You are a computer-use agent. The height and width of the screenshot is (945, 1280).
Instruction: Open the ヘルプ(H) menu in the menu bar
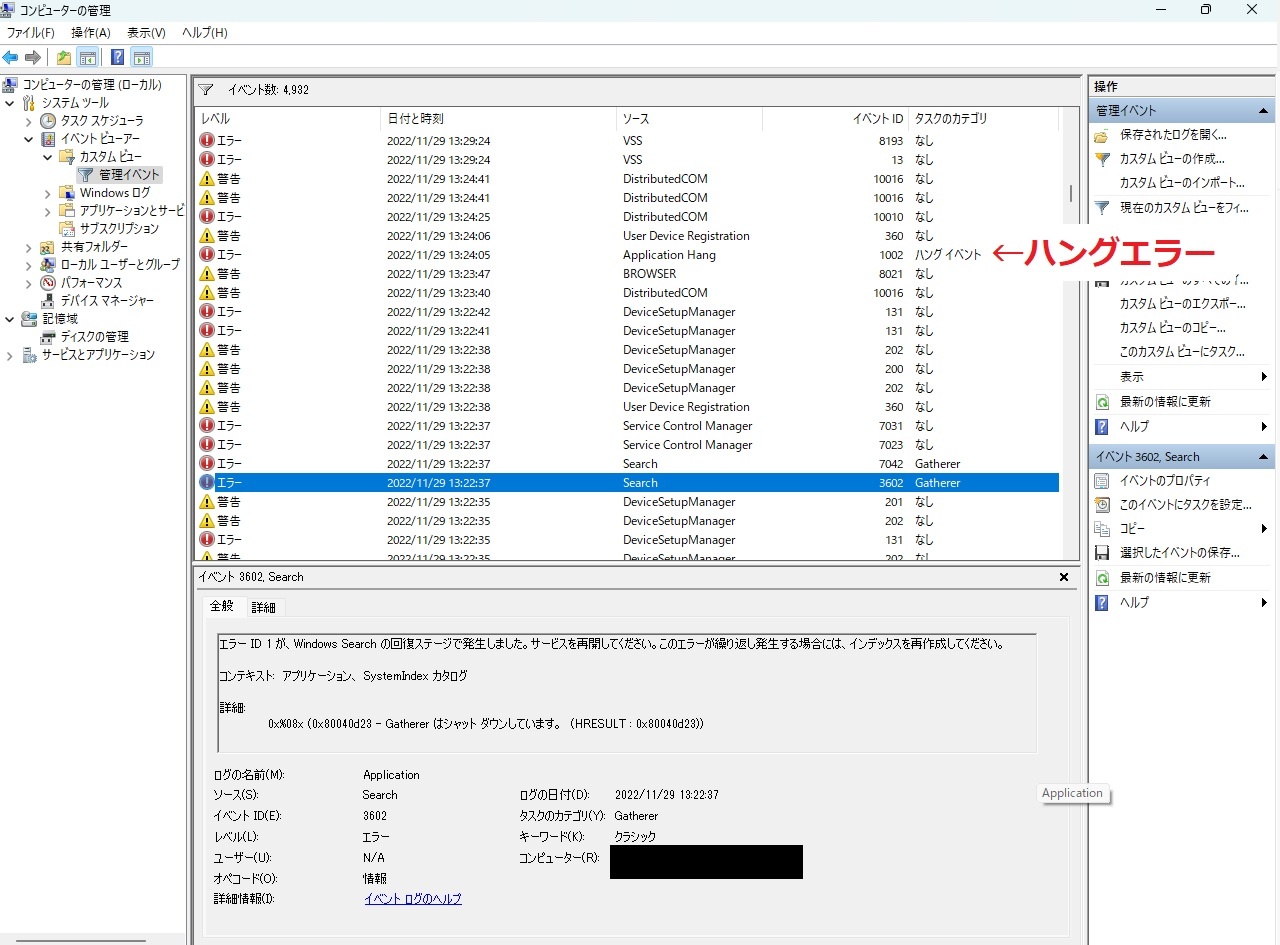pyautogui.click(x=205, y=33)
